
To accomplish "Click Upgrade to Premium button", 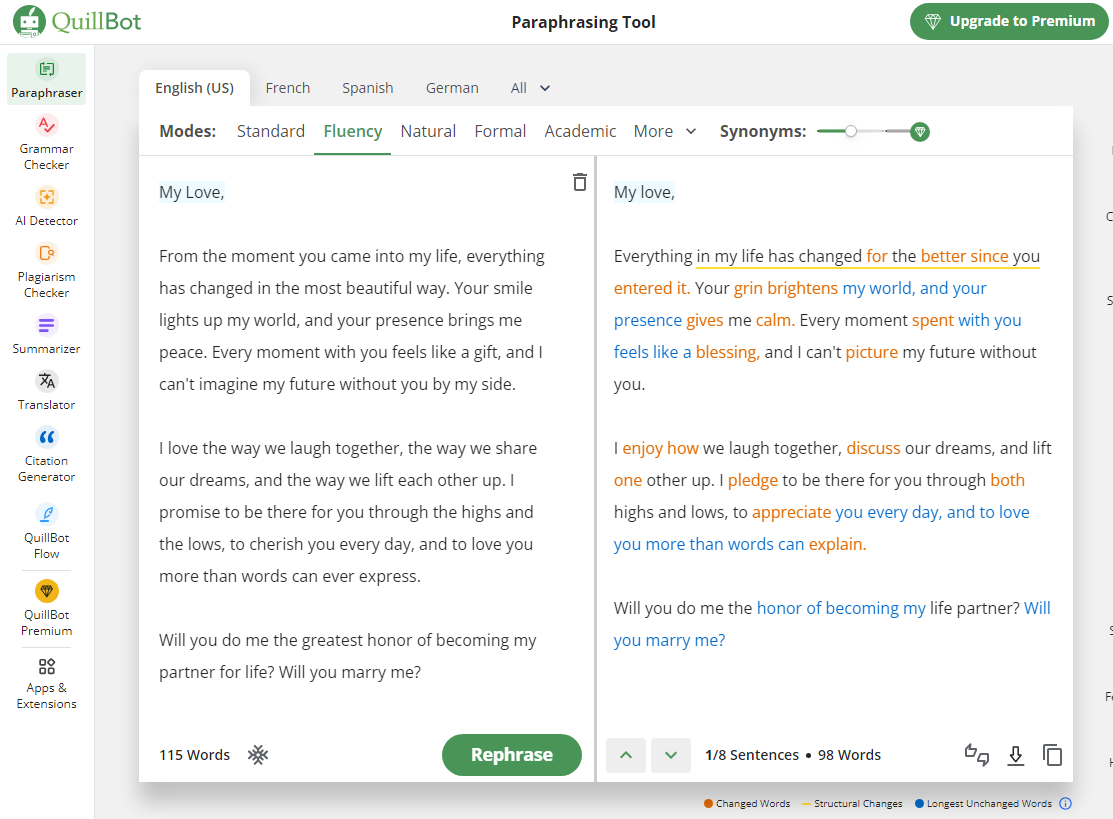I will pos(1009,21).
